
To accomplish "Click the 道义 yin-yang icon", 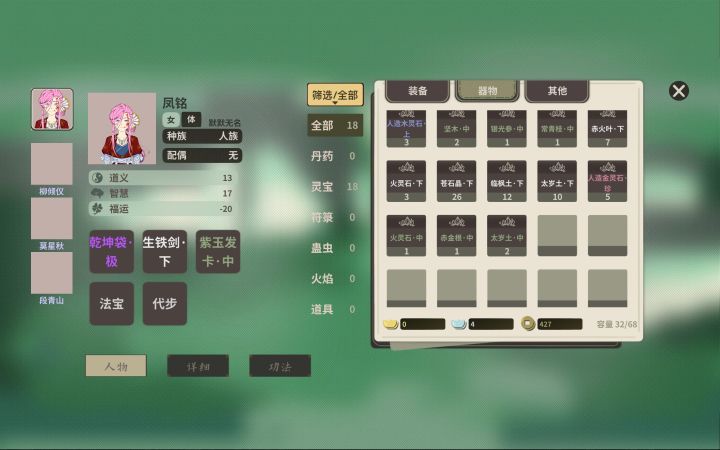I will [97, 178].
